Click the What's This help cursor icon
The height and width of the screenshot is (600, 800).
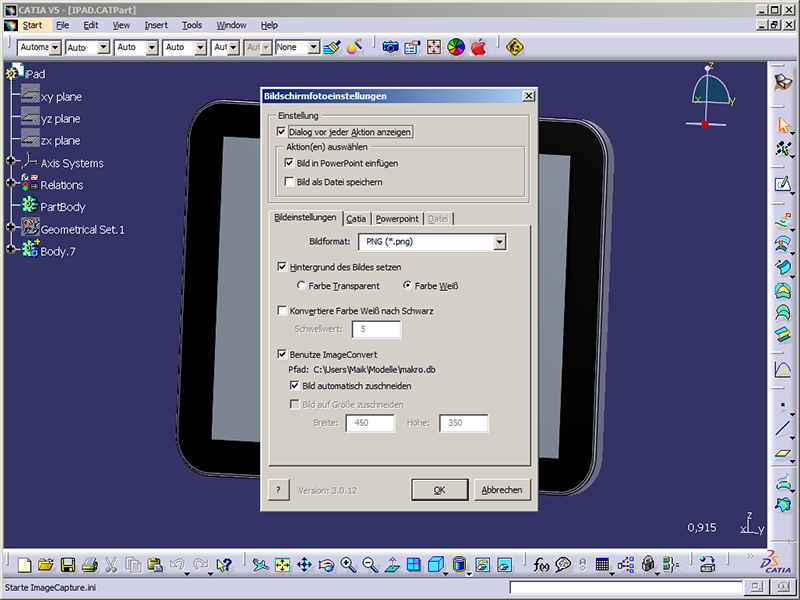click(x=224, y=564)
